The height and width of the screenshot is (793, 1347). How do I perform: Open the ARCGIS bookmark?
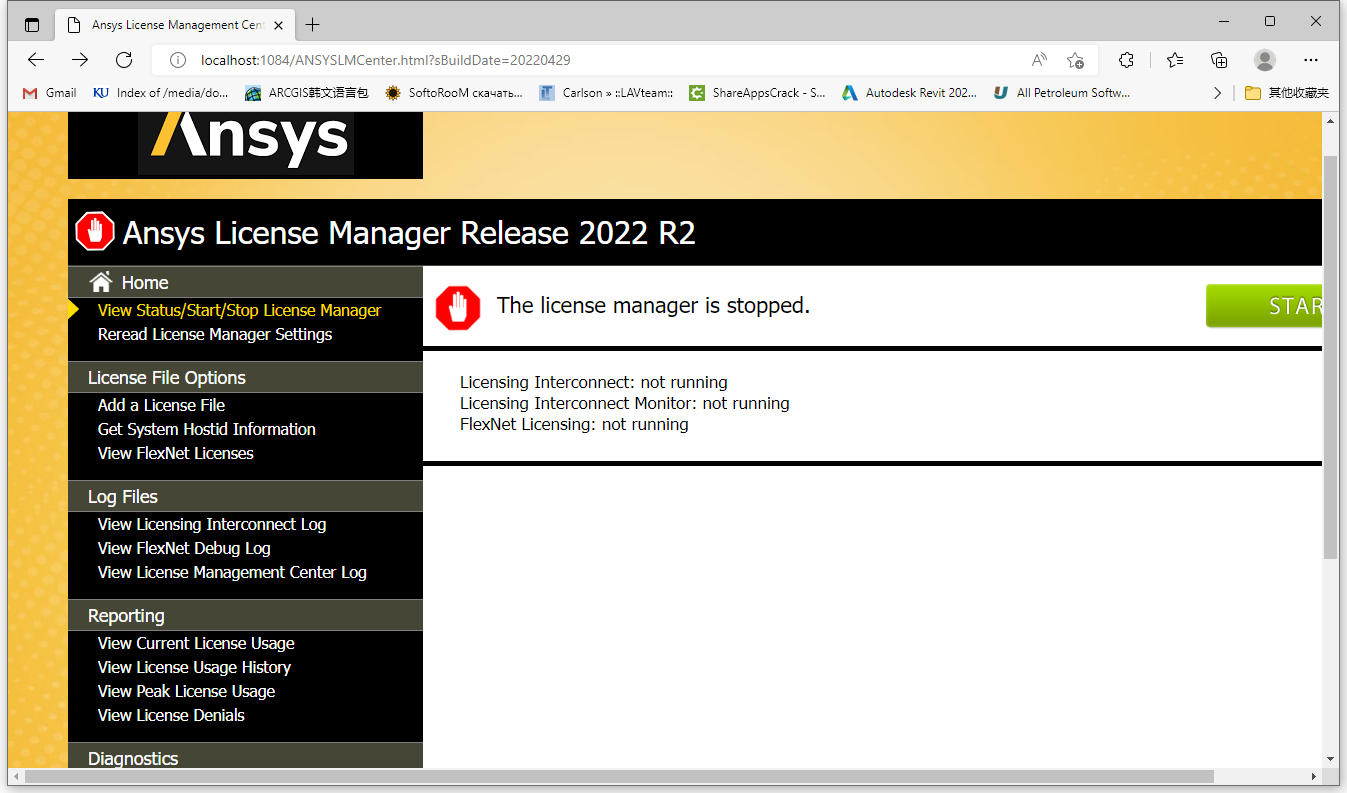(307, 93)
